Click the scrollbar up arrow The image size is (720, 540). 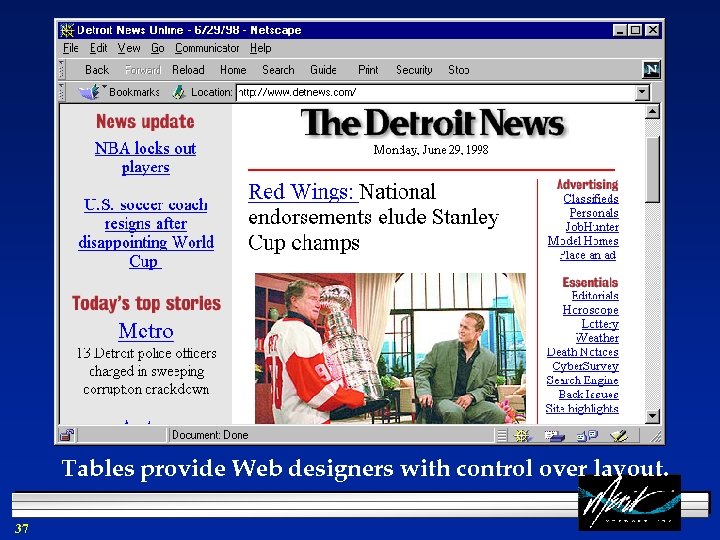(x=652, y=112)
